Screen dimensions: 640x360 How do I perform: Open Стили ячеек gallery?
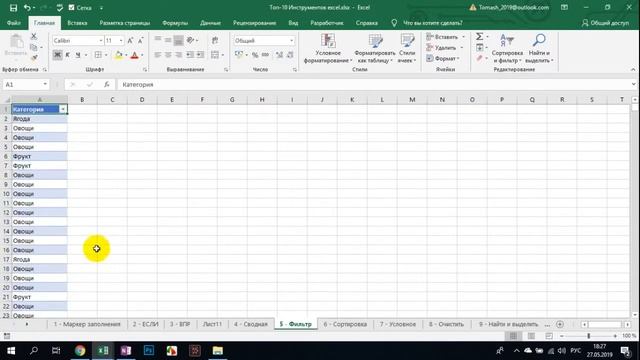(x=407, y=48)
